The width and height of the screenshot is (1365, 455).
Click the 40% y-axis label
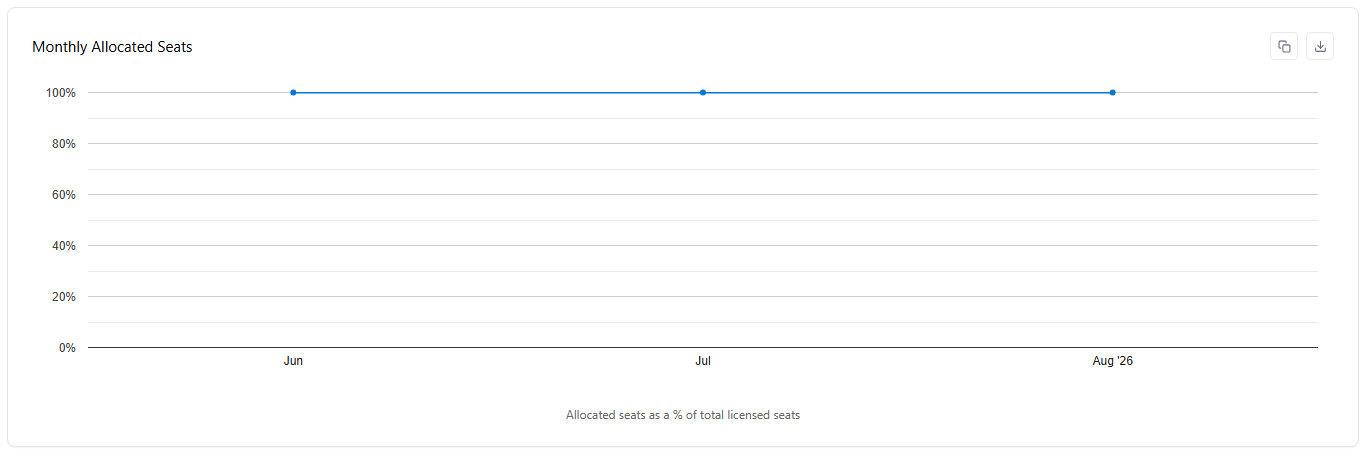[x=64, y=246]
